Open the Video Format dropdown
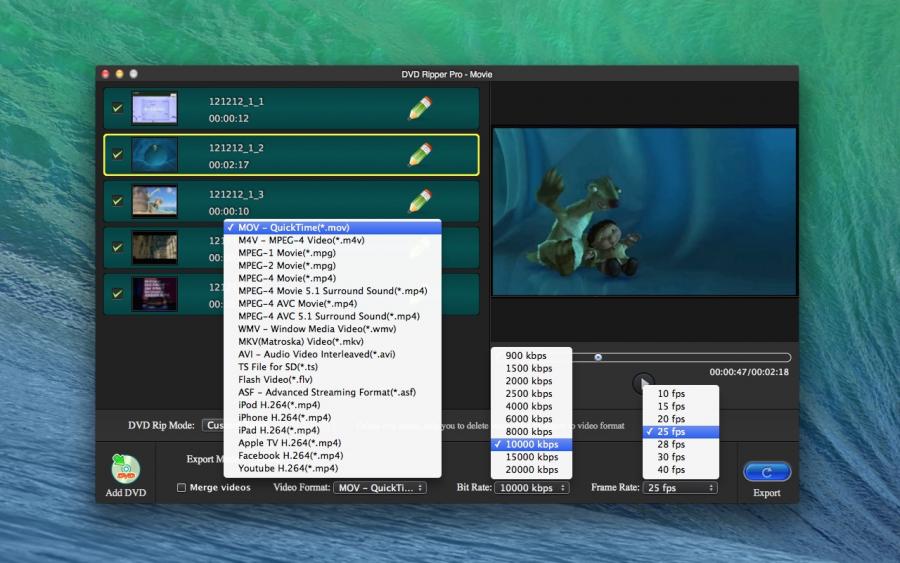This screenshot has height=563, width=900. point(379,488)
